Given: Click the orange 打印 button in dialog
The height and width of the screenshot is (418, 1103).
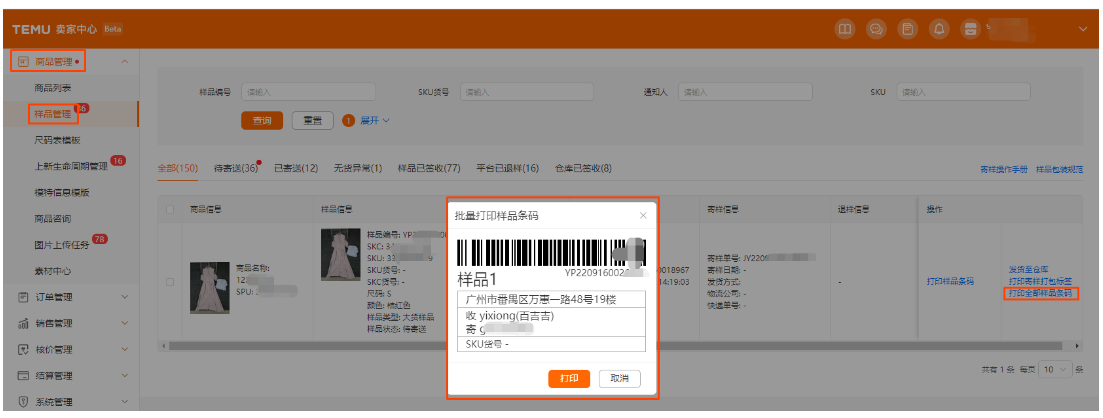Looking at the screenshot, I should tap(569, 379).
